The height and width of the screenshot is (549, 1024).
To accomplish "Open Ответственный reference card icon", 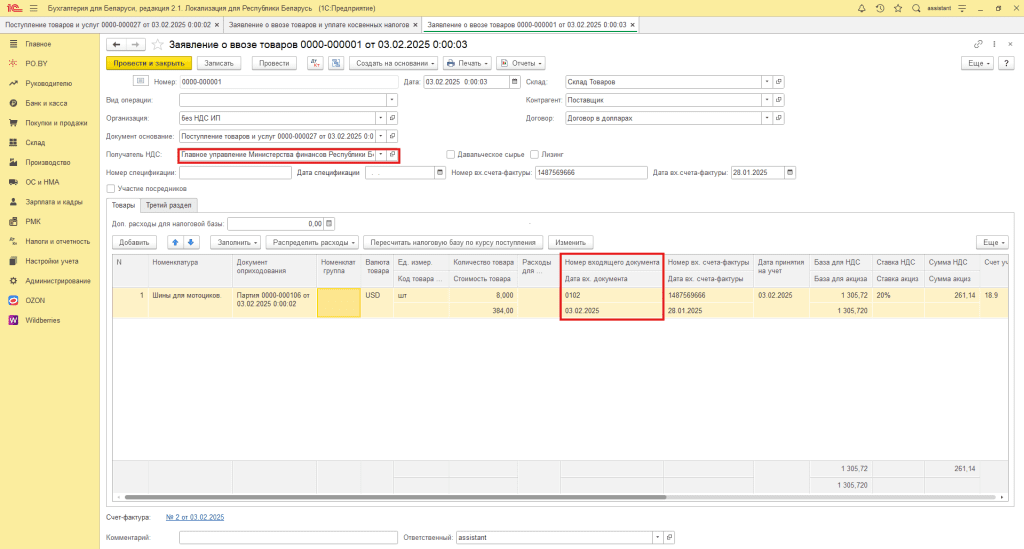I will [x=669, y=537].
